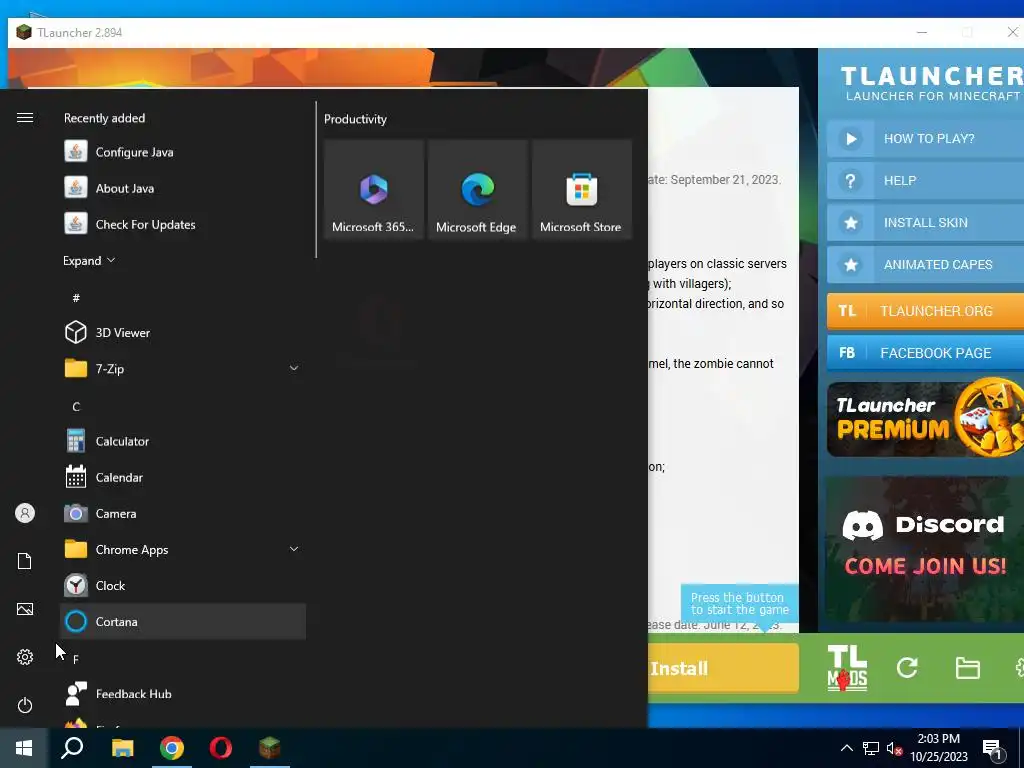
Task: Click the Discord Come Join Us banner
Action: tap(925, 549)
